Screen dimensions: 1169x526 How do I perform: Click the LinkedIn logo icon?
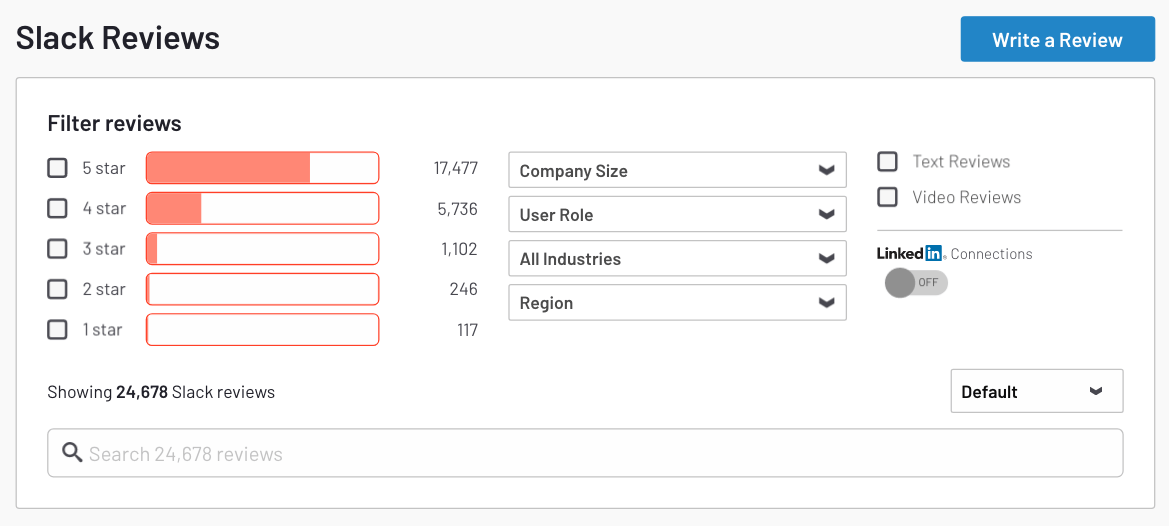coord(911,253)
